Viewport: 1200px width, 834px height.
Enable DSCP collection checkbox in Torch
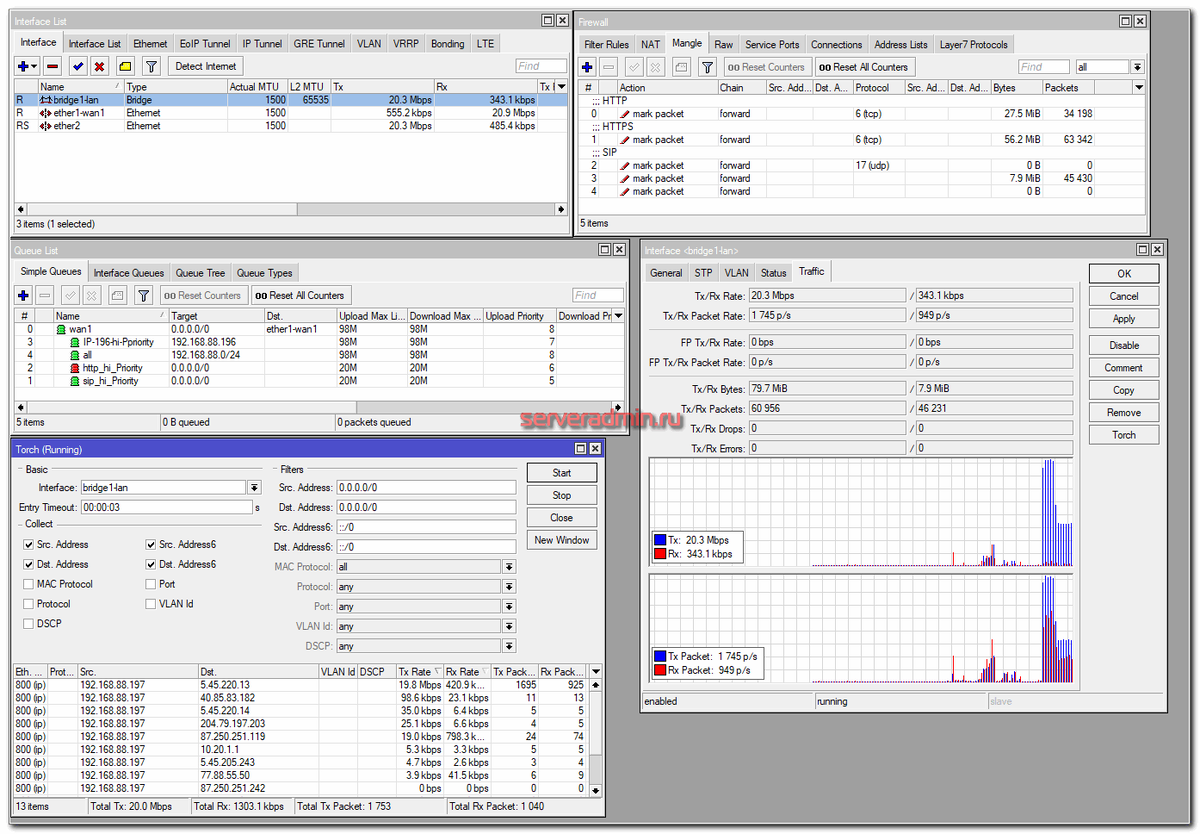[28, 624]
